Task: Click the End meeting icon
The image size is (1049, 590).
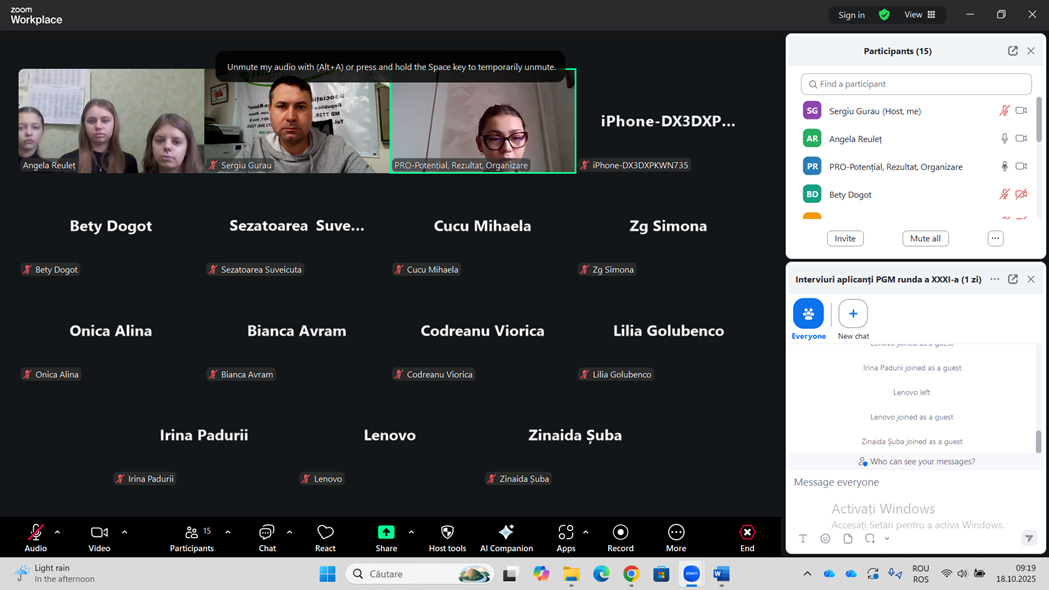Action: coord(747,537)
